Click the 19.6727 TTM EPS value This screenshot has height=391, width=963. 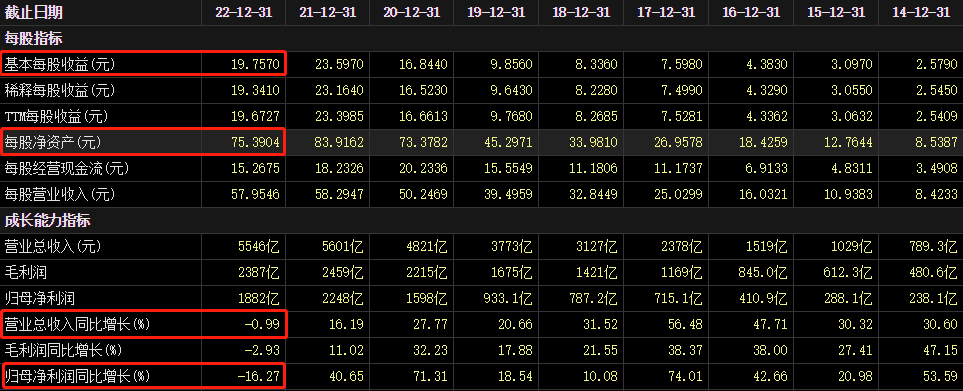pos(255,117)
